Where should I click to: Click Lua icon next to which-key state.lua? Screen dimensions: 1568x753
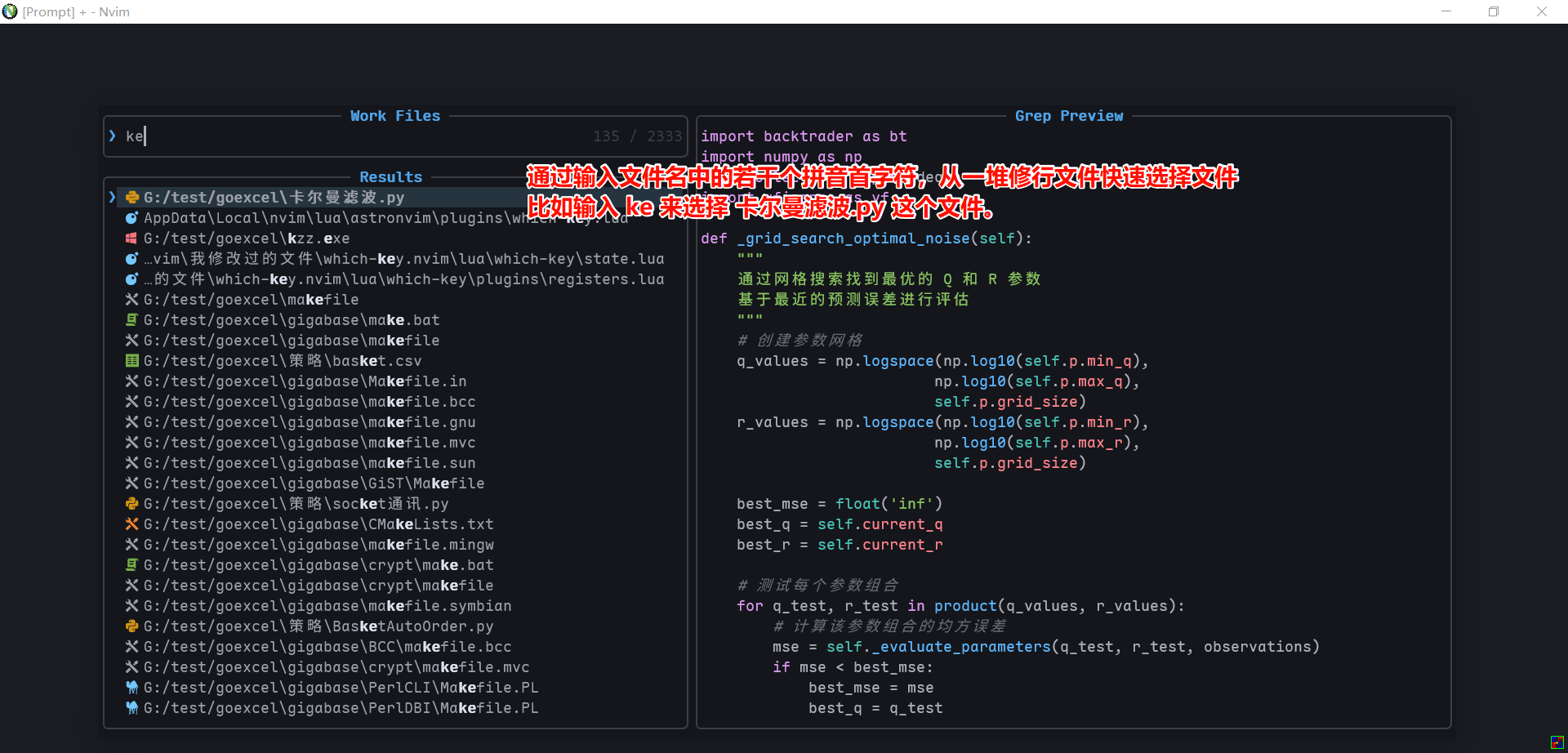(131, 259)
